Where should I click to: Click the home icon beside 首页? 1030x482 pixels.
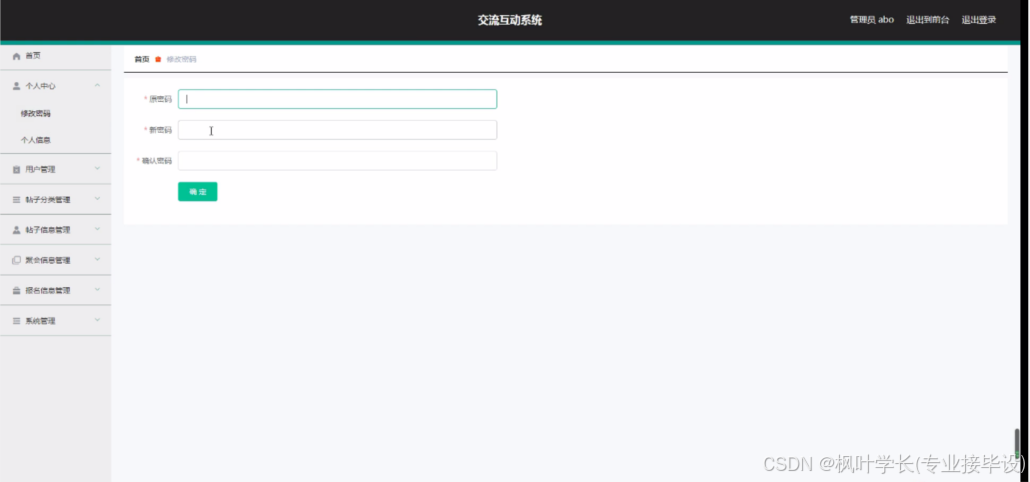pos(16,56)
